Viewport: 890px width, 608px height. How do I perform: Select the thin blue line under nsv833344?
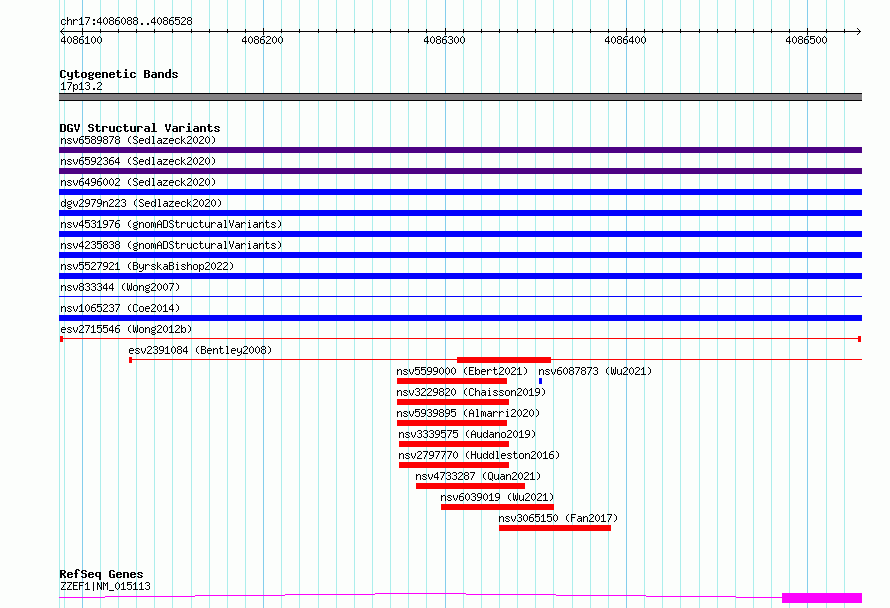coord(460,296)
